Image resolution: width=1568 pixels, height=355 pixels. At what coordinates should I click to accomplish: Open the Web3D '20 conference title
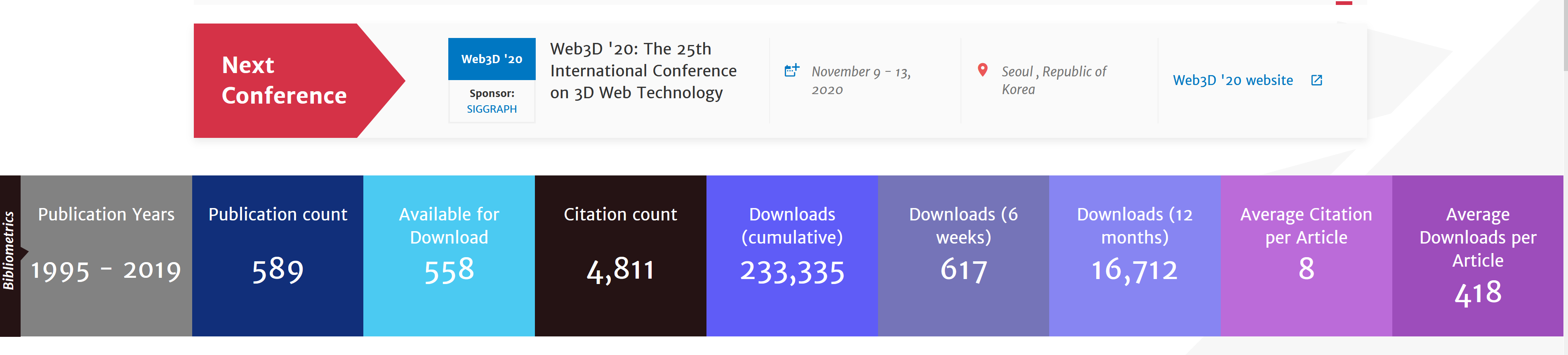(x=643, y=71)
